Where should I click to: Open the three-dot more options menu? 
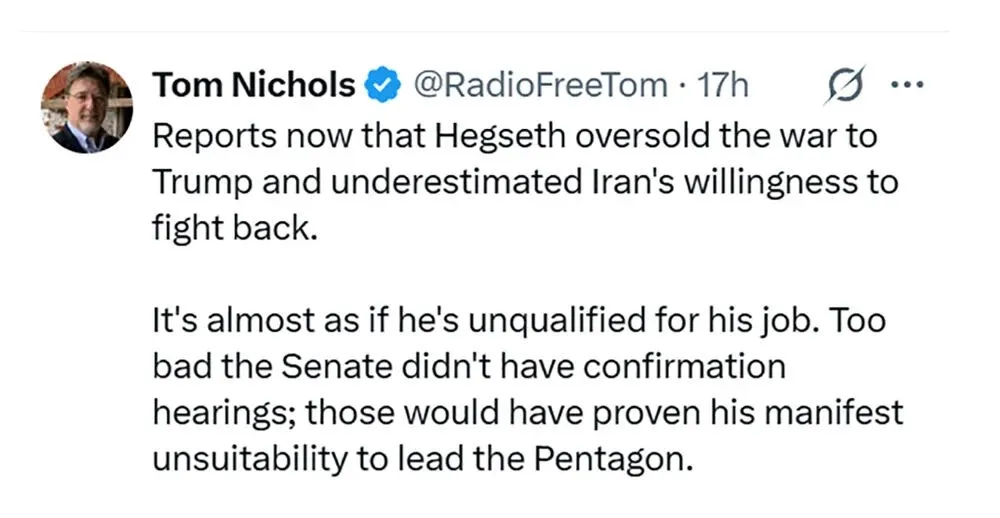(x=904, y=86)
